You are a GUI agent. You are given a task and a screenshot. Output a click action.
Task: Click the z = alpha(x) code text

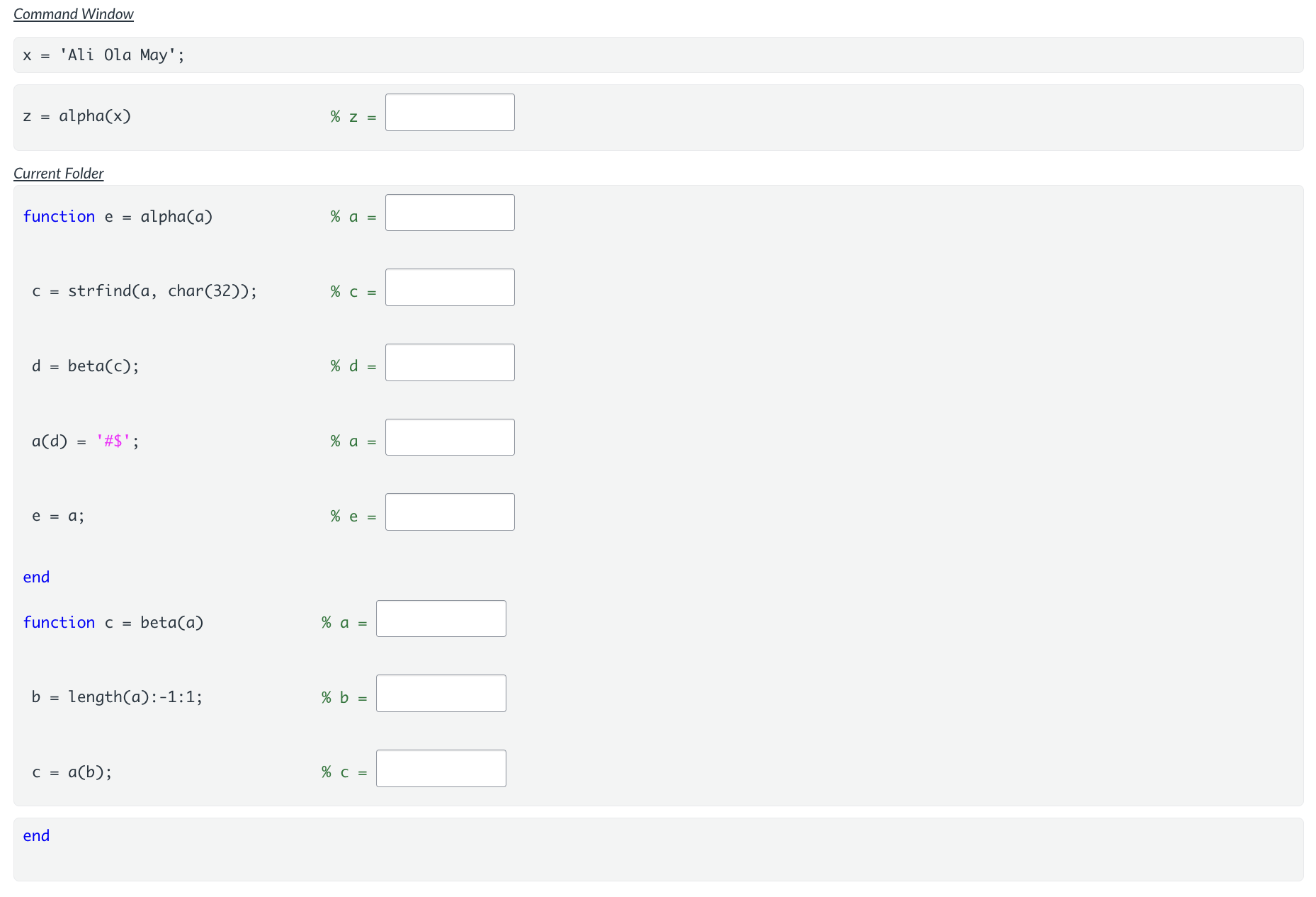coord(77,116)
